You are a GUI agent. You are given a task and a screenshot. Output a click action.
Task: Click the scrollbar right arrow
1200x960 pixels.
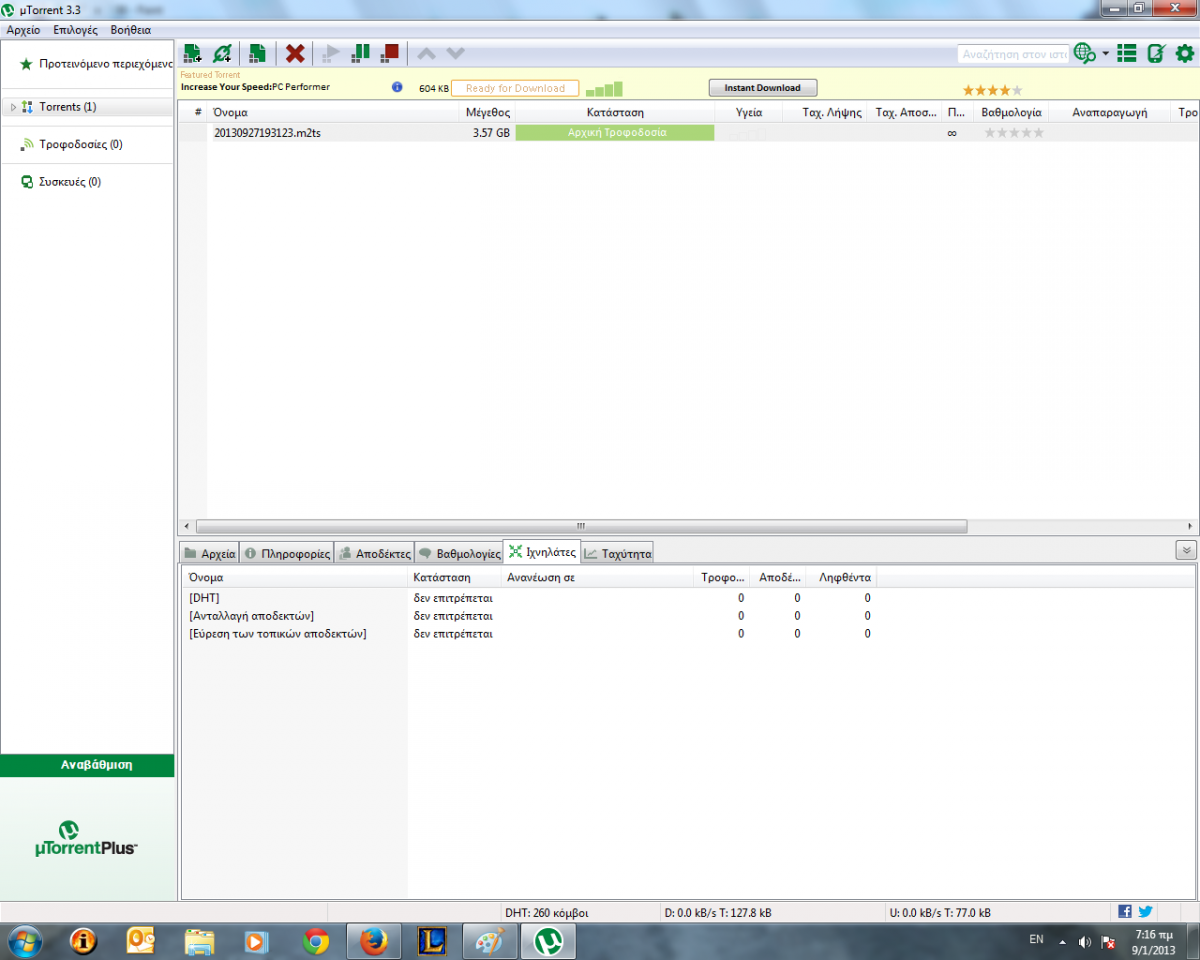click(x=1190, y=526)
